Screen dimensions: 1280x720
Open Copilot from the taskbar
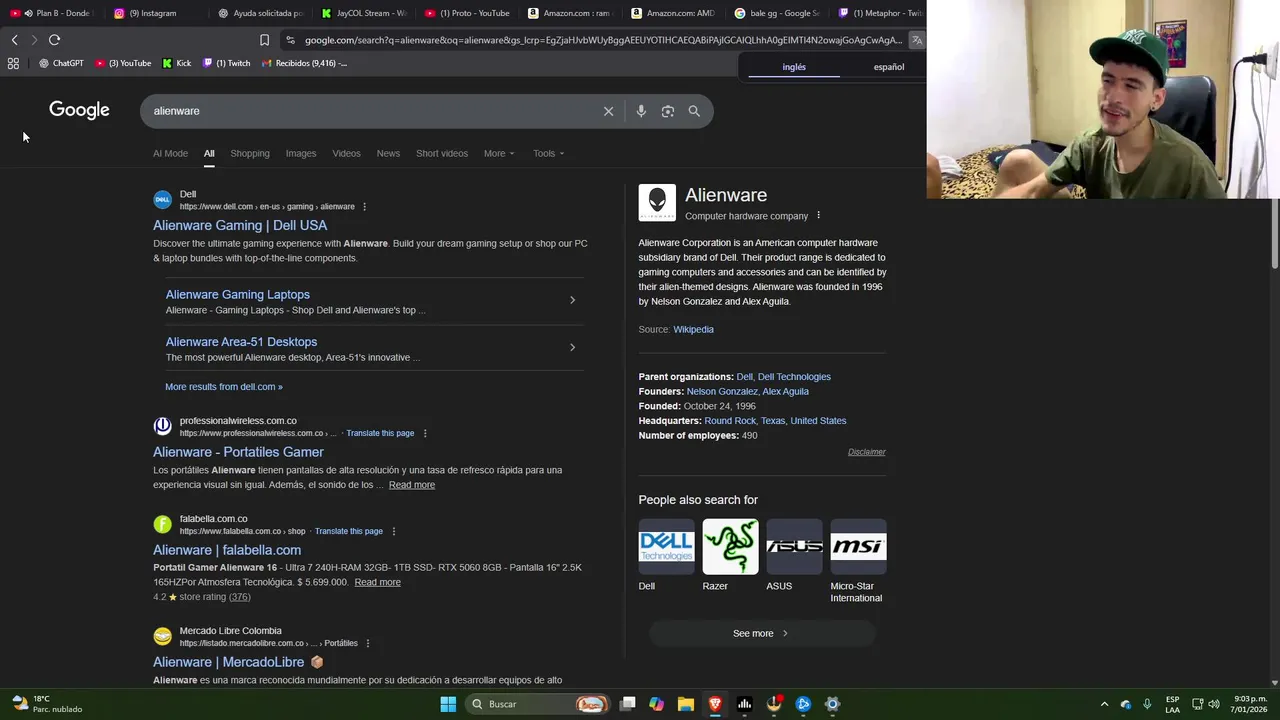(656, 704)
